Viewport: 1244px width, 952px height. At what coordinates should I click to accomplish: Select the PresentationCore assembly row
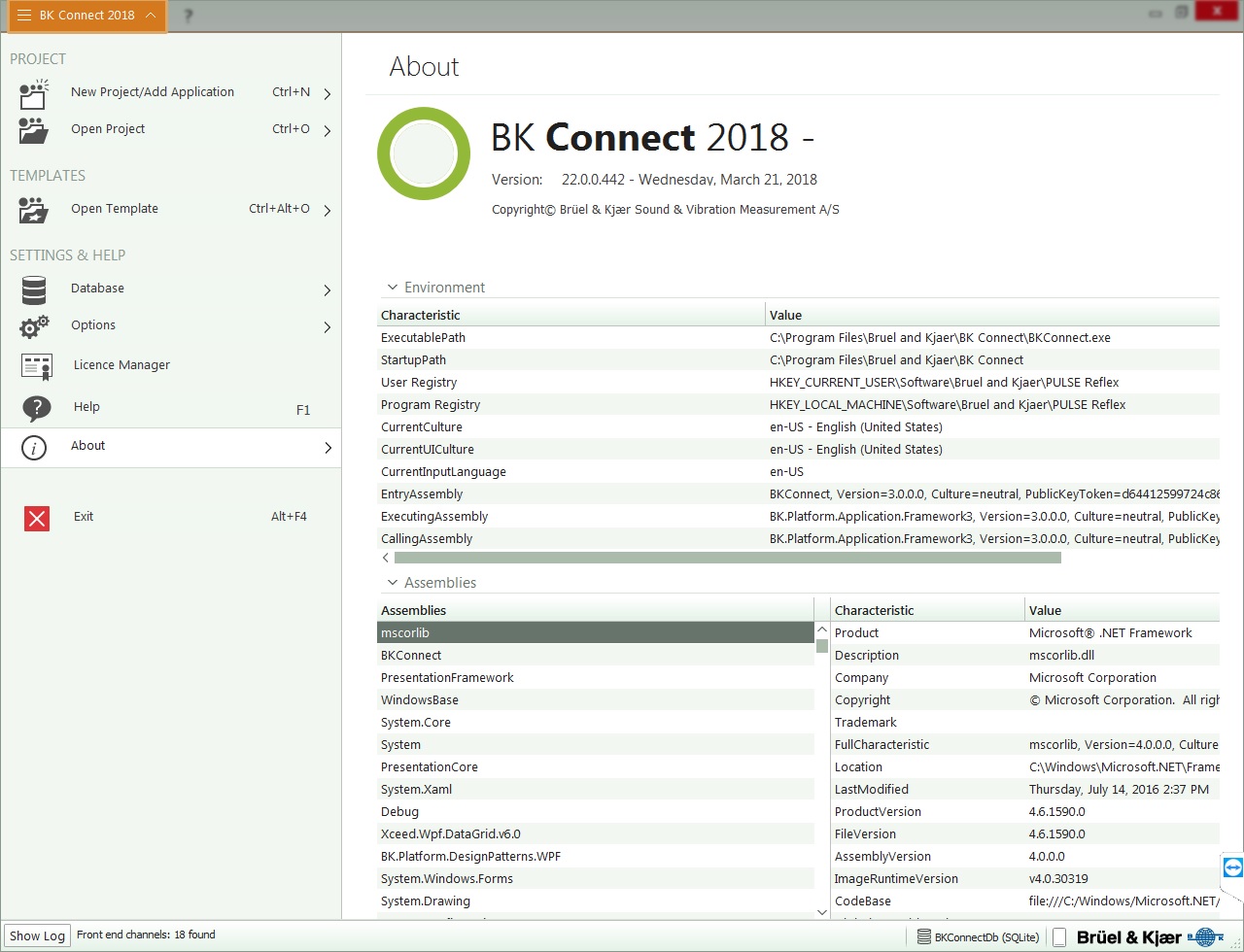[x=595, y=766]
